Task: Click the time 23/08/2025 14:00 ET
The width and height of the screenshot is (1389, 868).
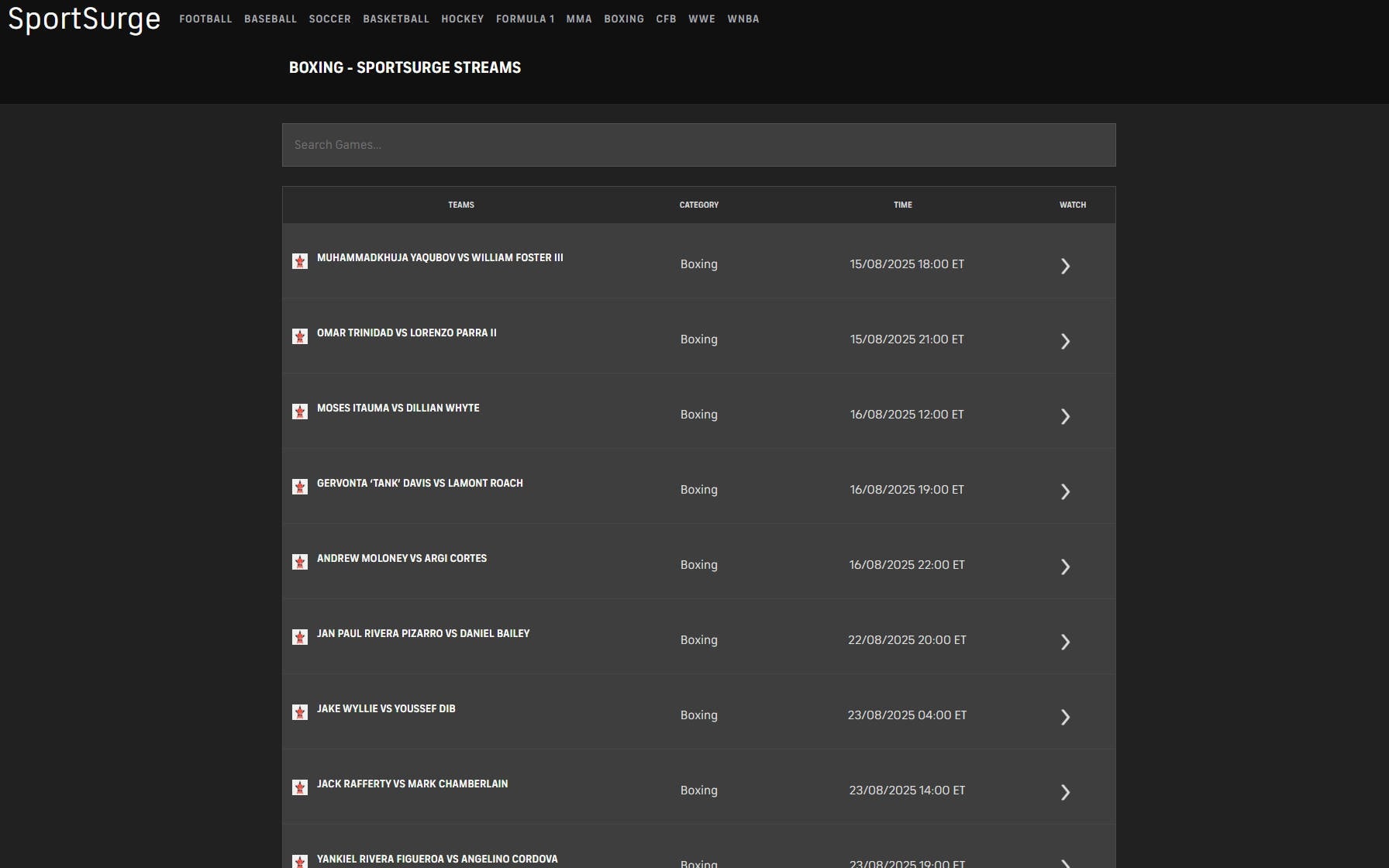Action: pyautogui.click(x=907, y=790)
